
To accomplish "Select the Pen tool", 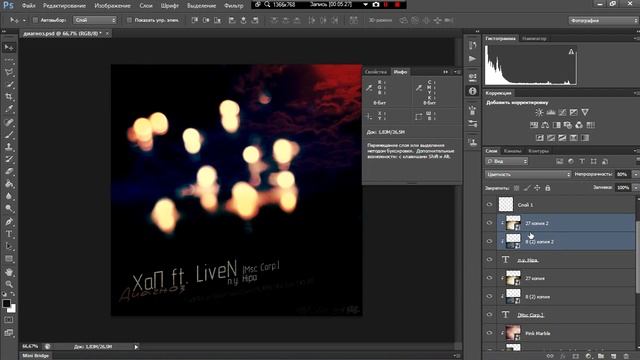I will point(9,222).
